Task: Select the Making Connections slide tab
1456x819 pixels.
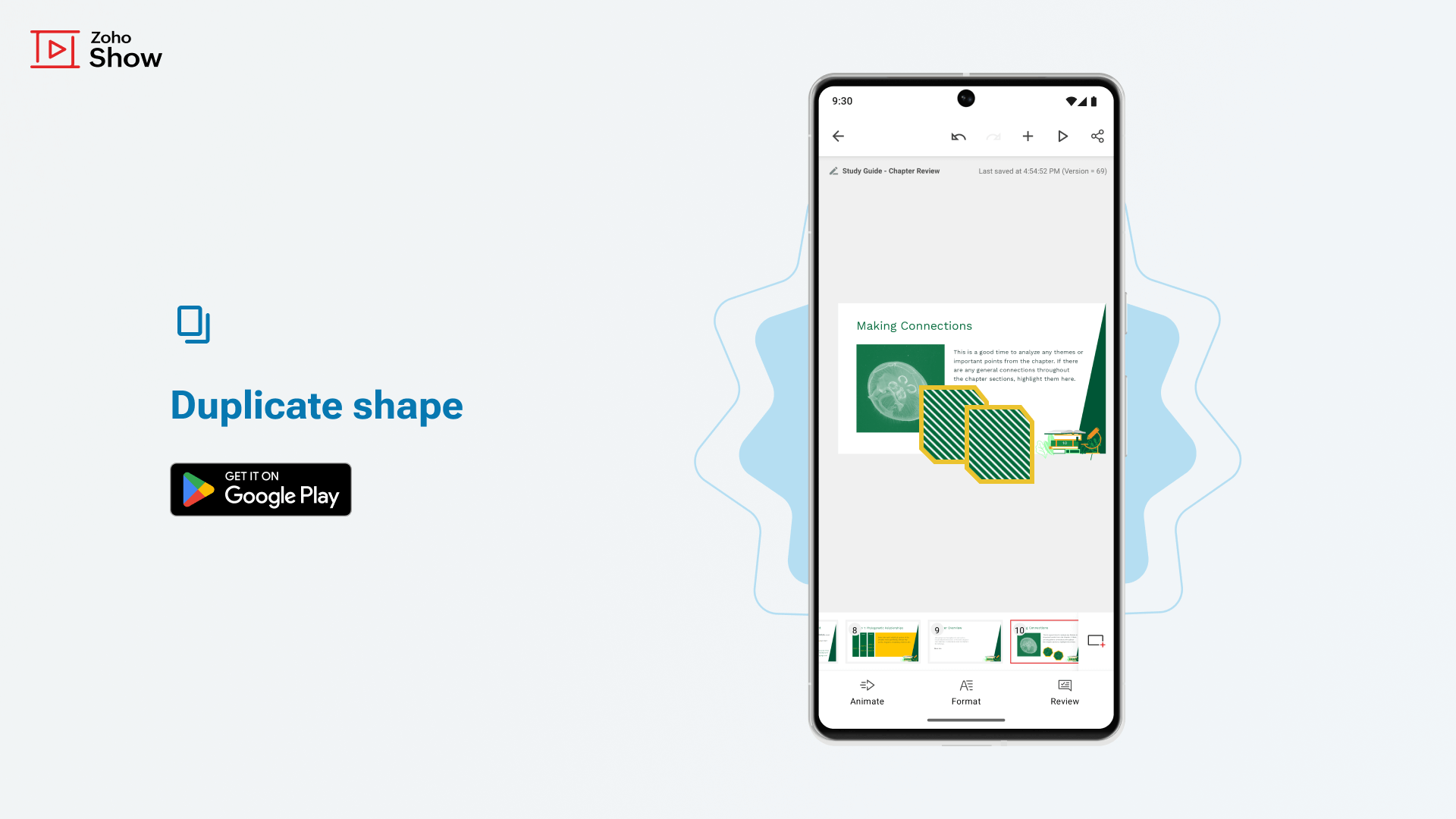Action: point(1044,640)
